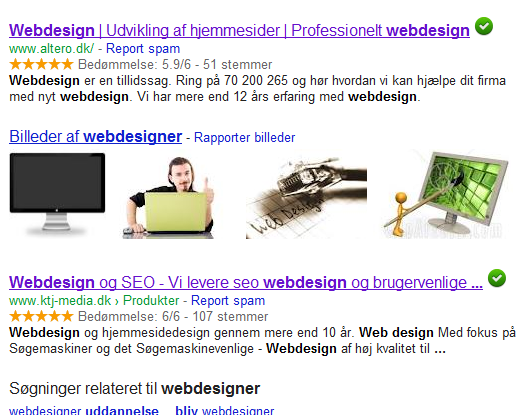Open the orange figure with green monitor thumbnail
529x415 pixels.
[445, 195]
